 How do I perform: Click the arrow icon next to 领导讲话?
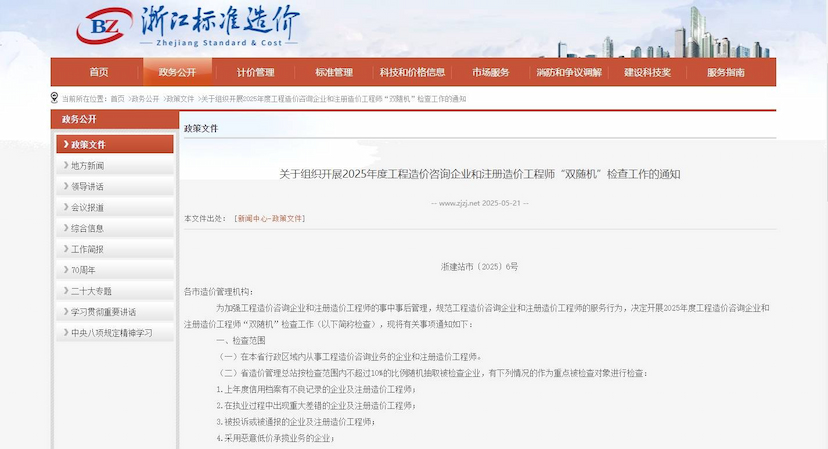pos(65,187)
